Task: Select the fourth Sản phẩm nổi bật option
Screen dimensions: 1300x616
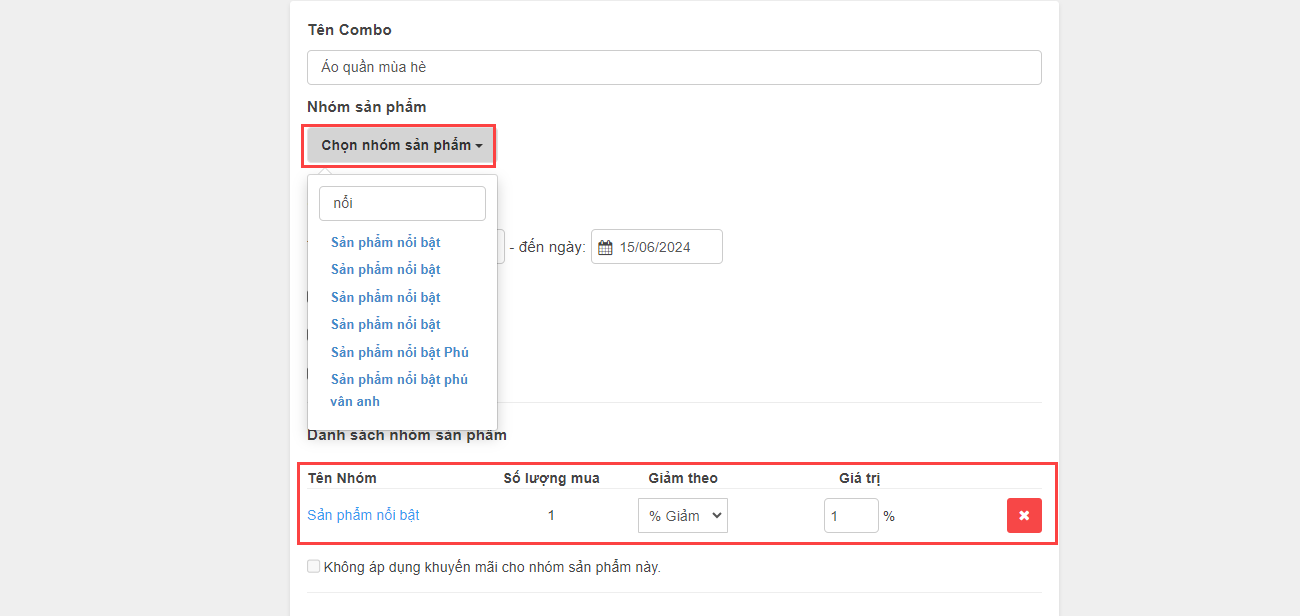Action: [x=385, y=324]
